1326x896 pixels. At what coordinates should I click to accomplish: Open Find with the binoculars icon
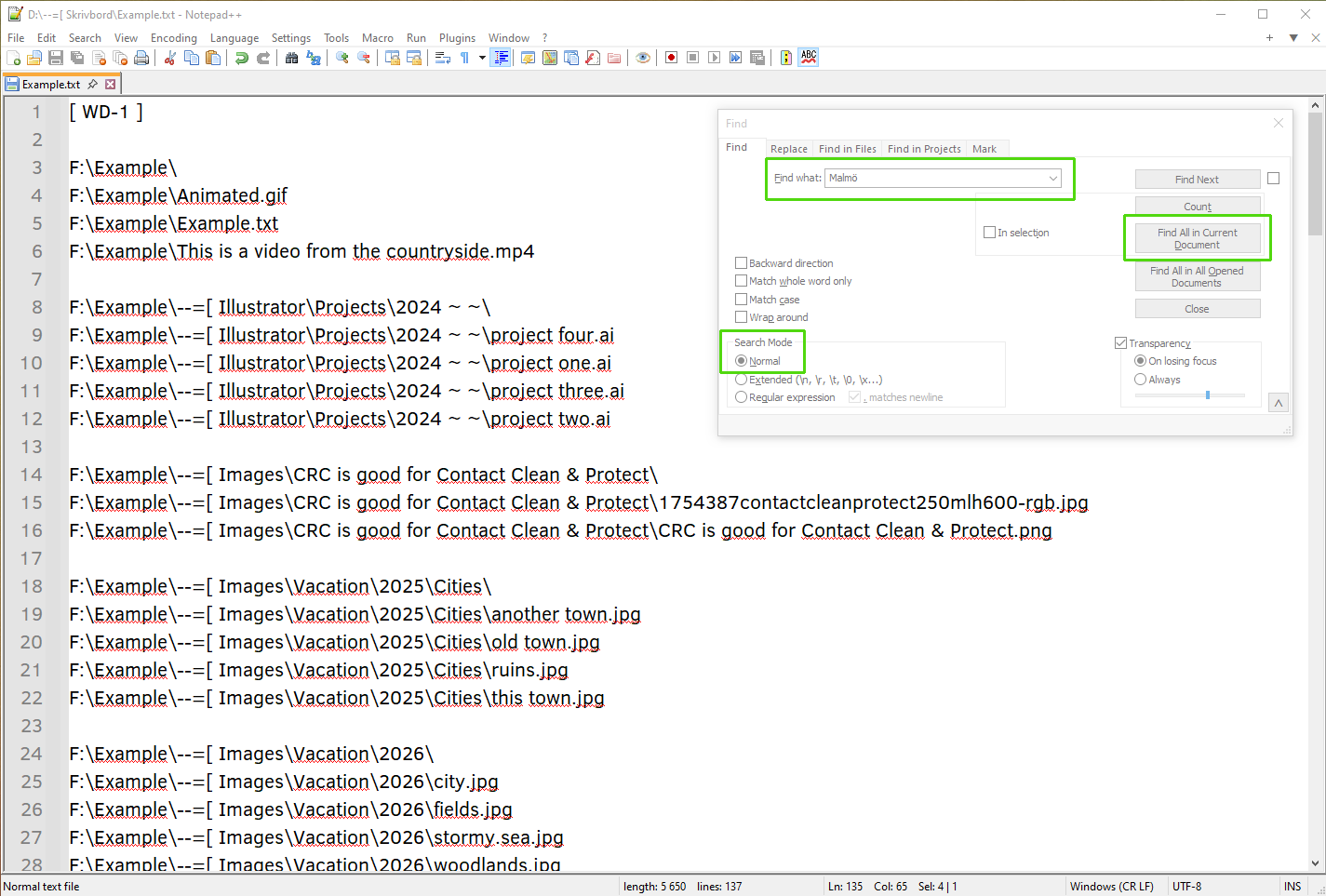292,58
